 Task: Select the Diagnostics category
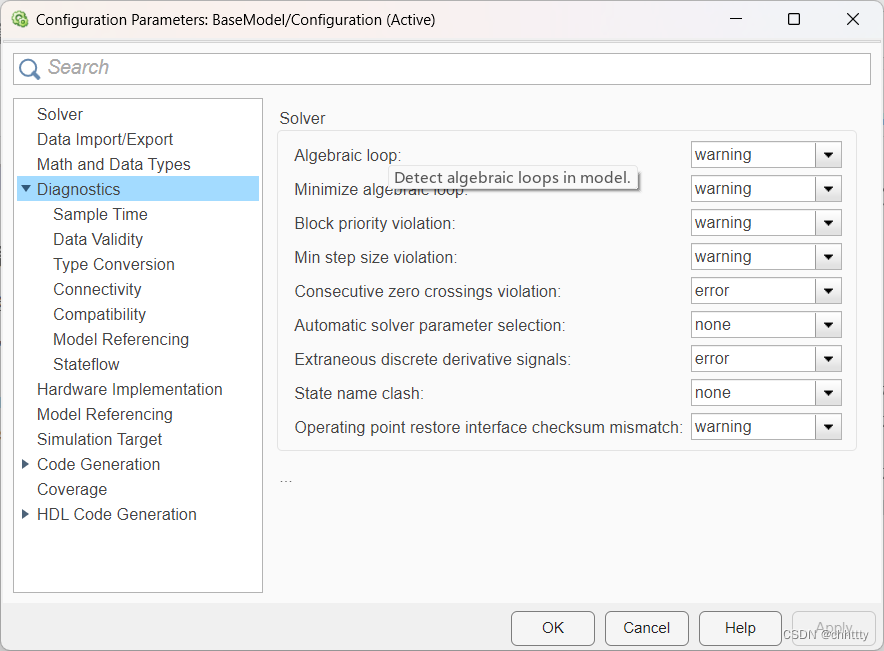click(78, 189)
